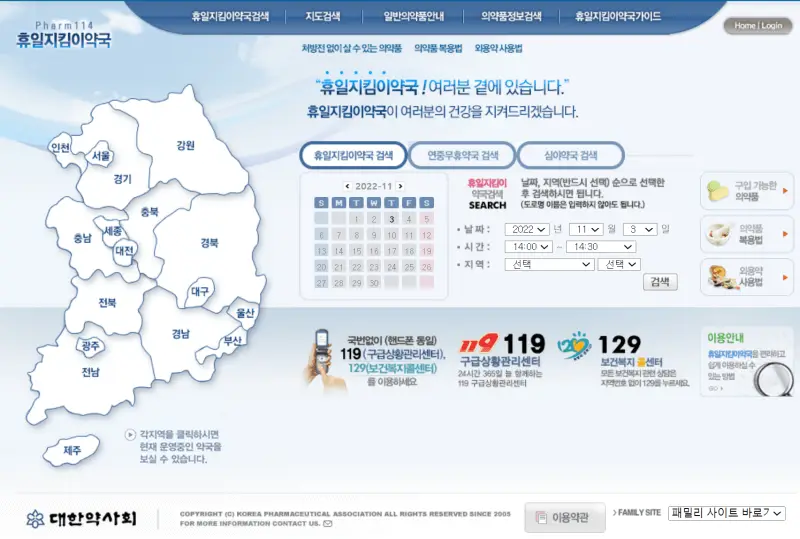The width and height of the screenshot is (800, 539).
Task: Select 충남 region on the map
Action: (82, 238)
